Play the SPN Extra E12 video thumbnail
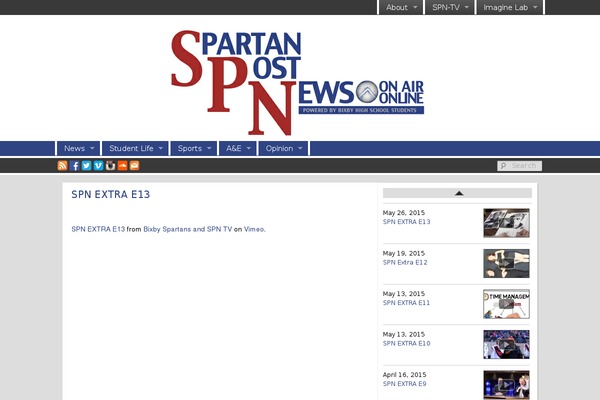Image resolution: width=600 pixels, height=400 pixels. tap(506, 263)
